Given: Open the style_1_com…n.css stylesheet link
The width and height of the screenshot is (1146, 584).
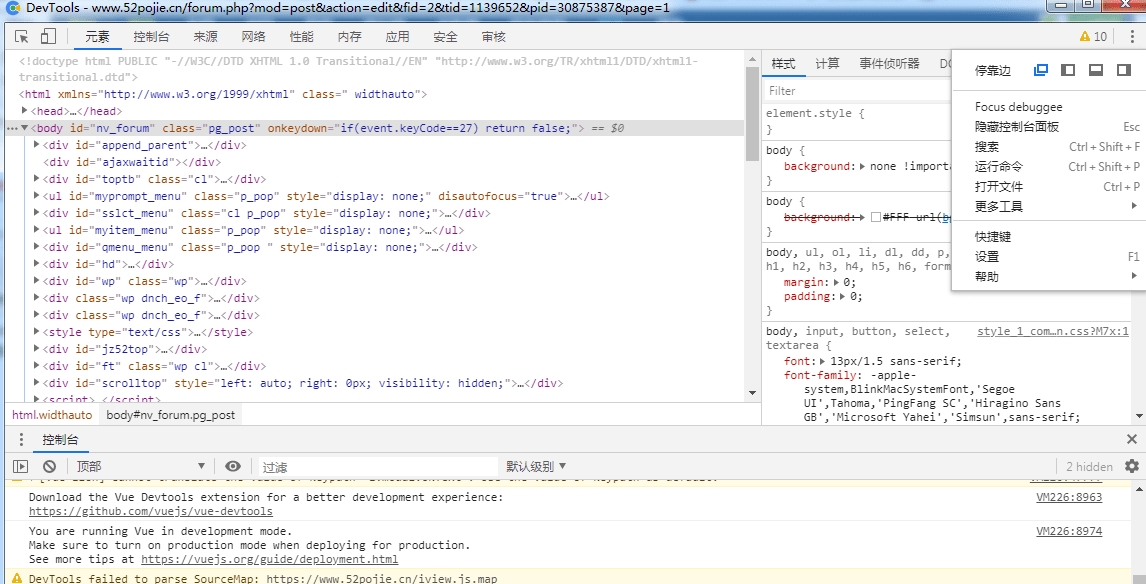Looking at the screenshot, I should click(1053, 331).
